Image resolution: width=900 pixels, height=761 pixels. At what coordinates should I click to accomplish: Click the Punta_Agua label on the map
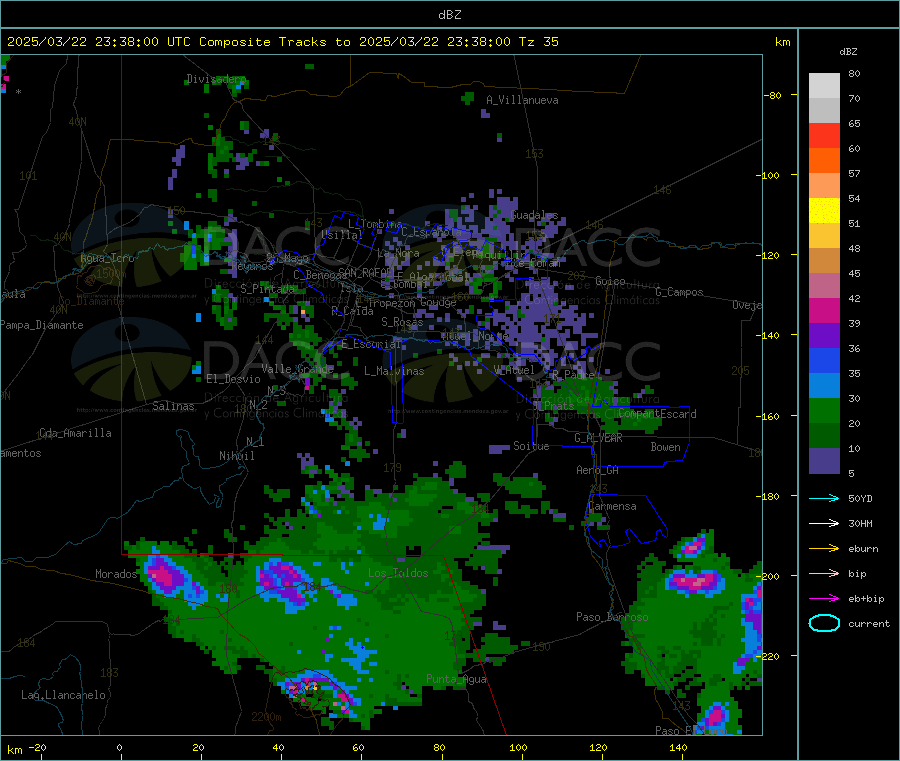[x=456, y=679]
